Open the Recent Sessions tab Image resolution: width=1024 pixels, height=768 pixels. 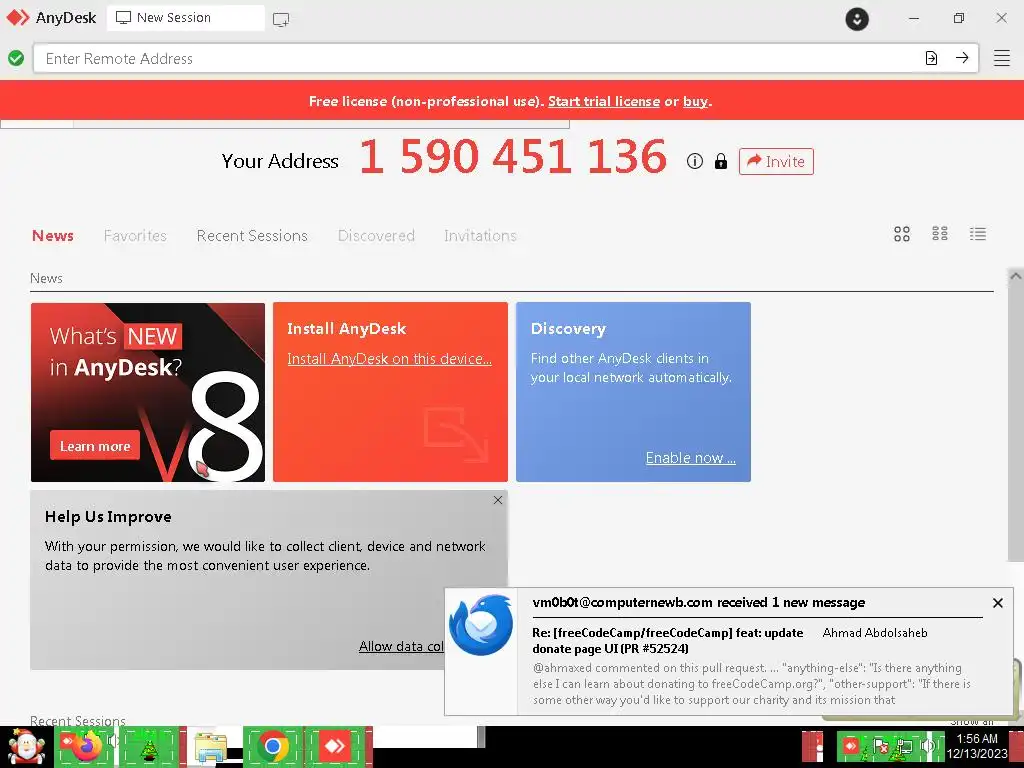click(x=252, y=236)
